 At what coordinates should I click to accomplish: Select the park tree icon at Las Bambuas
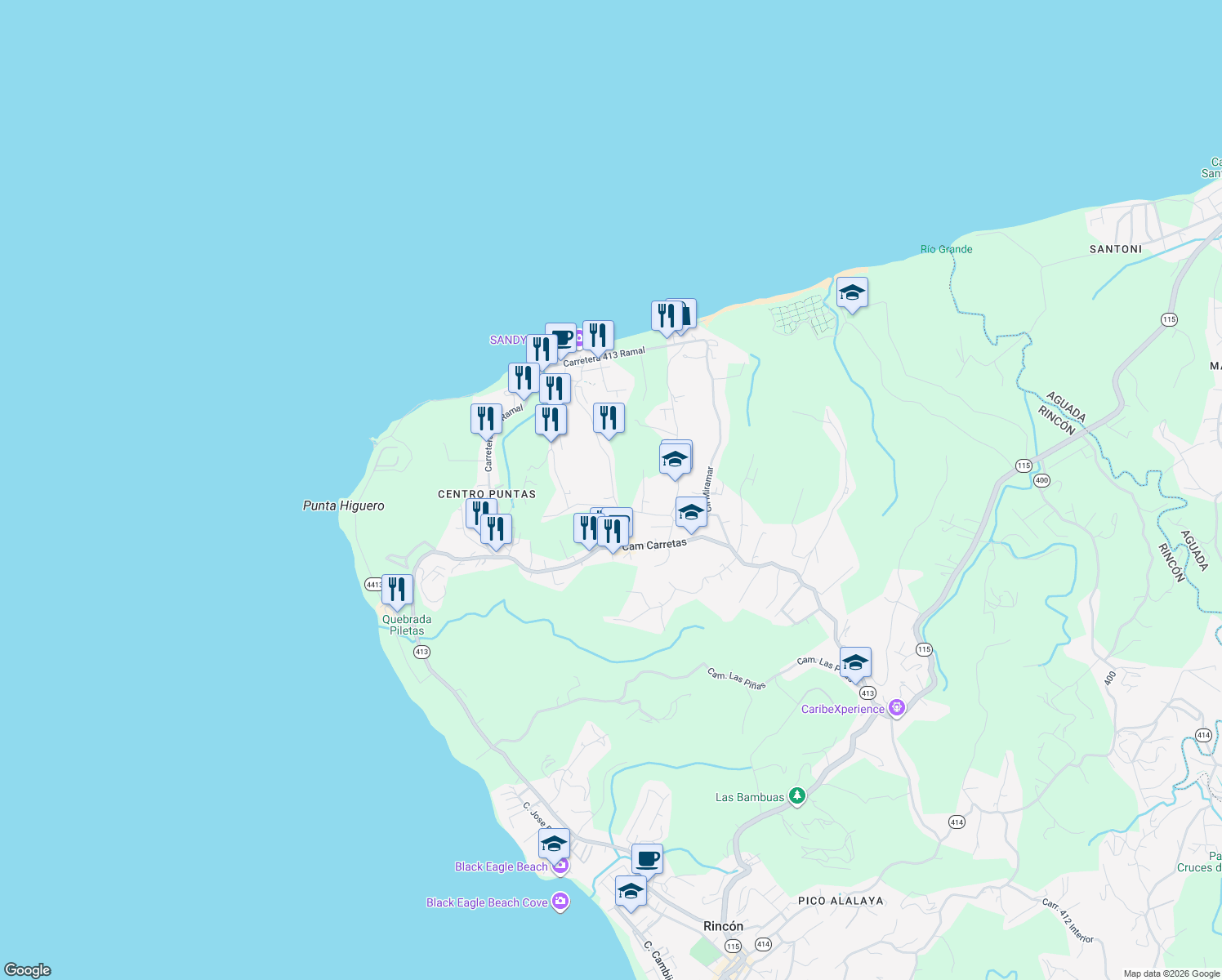796,795
